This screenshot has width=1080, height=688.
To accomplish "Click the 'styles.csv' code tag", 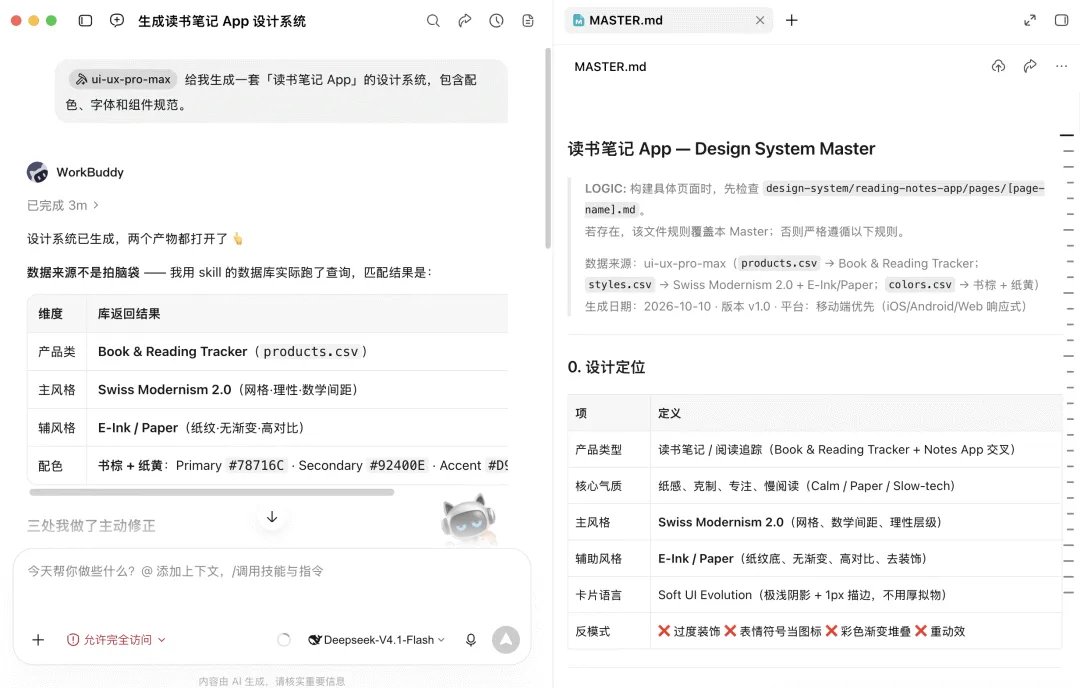I will (619, 284).
